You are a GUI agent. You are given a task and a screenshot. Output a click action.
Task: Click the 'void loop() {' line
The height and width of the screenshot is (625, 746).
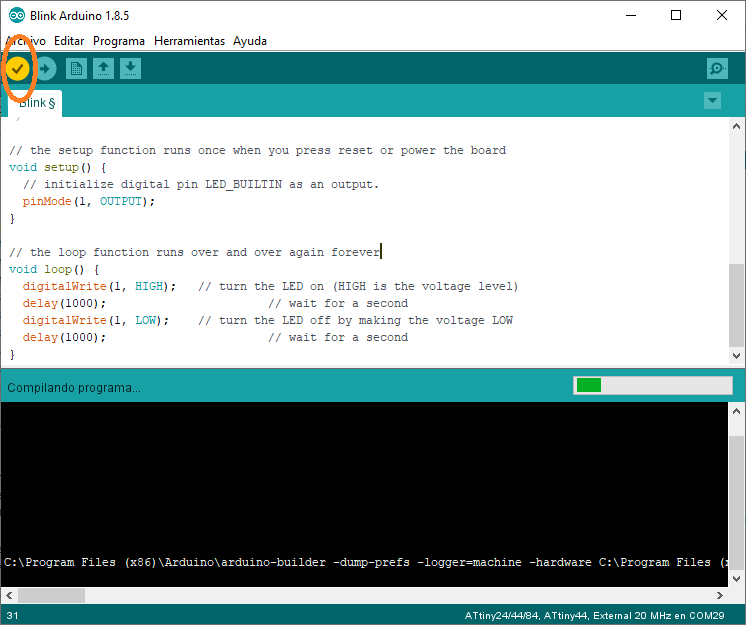point(54,270)
